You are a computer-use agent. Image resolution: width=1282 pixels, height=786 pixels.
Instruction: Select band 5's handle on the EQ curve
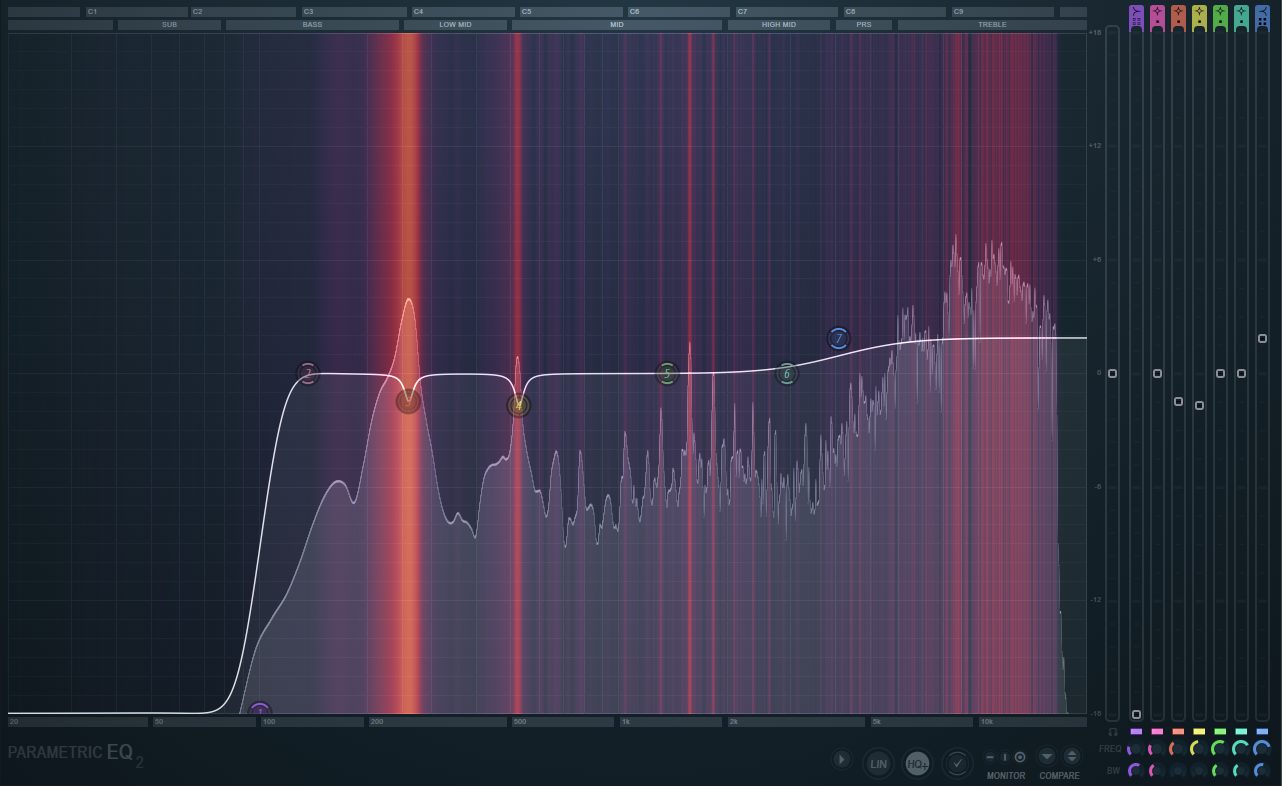click(666, 373)
